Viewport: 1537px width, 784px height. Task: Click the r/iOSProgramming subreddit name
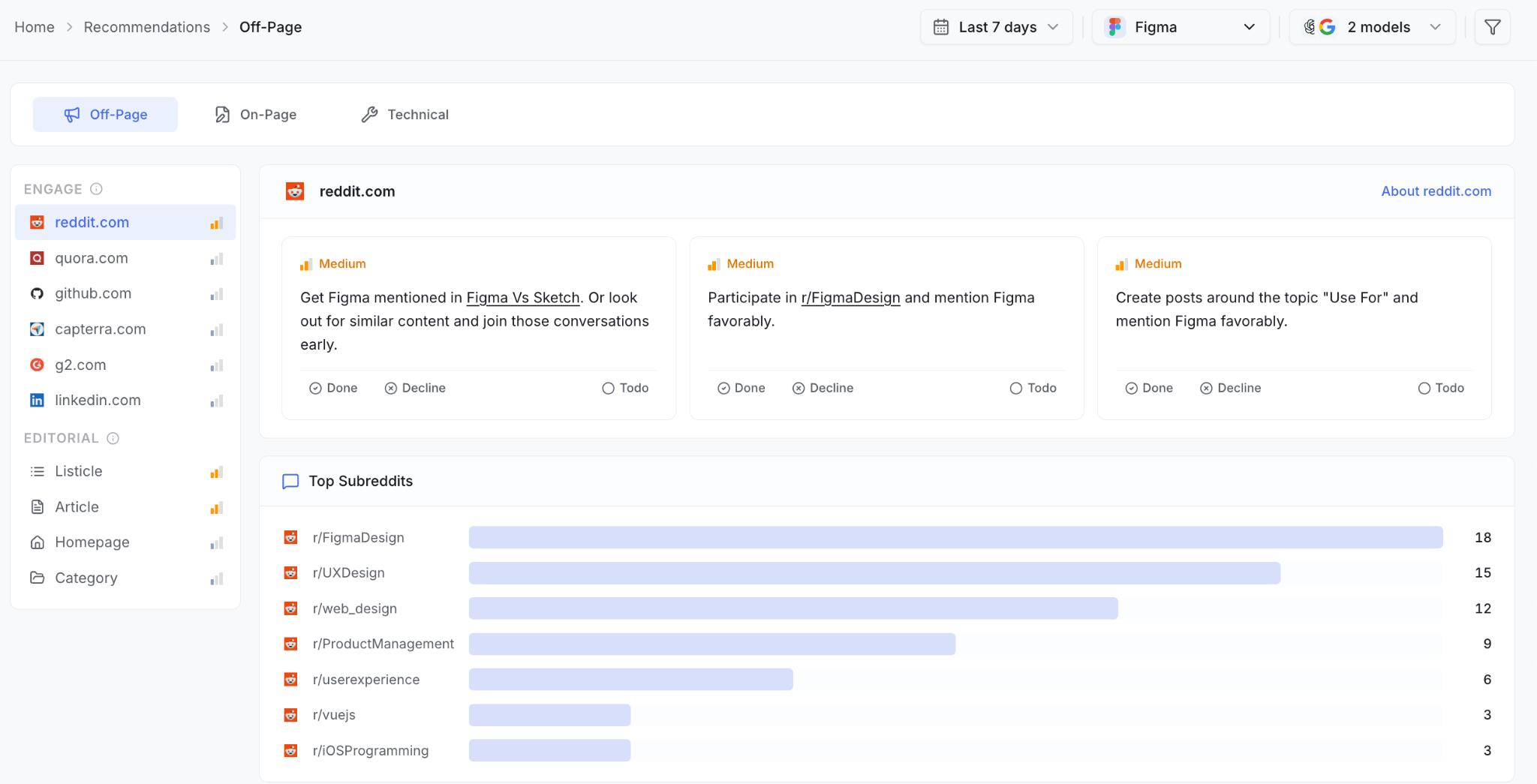click(x=371, y=751)
